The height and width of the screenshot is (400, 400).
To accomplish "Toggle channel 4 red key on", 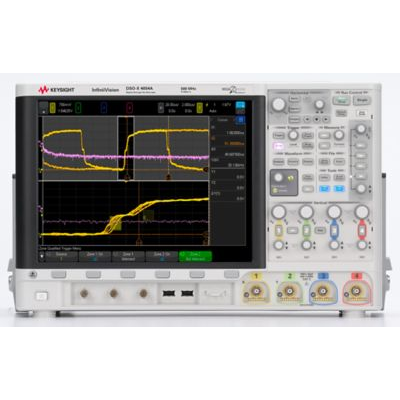I will [x=362, y=230].
